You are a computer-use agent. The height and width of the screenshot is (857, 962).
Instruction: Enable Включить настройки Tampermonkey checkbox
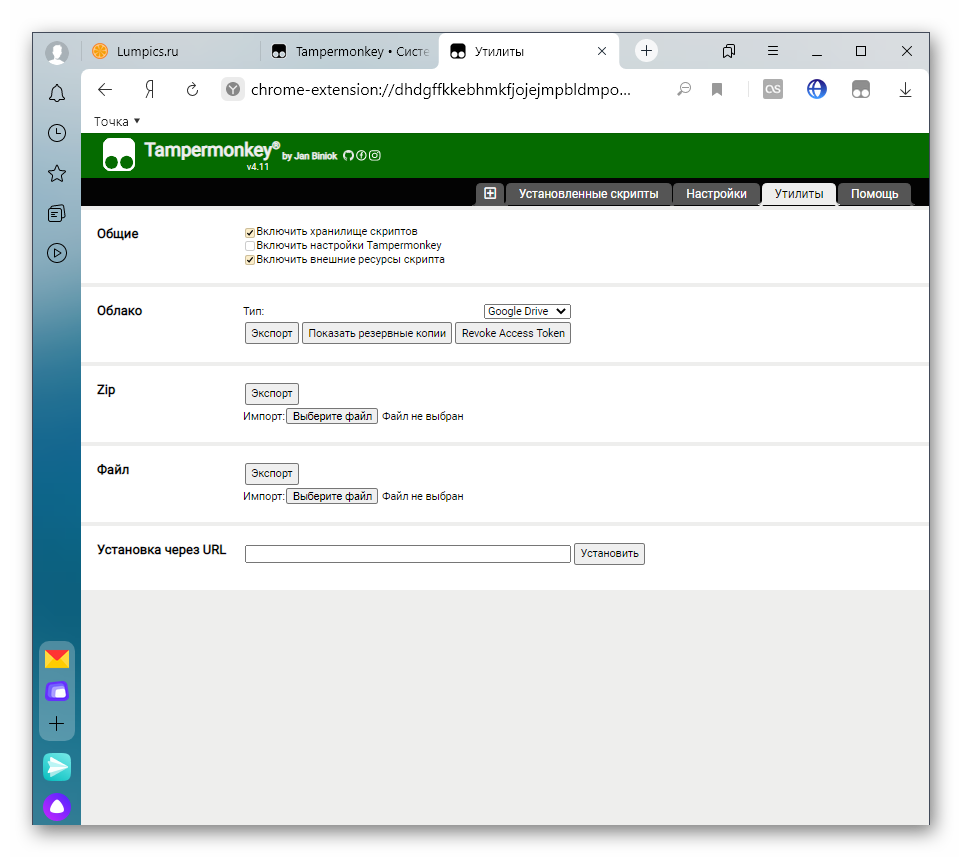[250, 246]
